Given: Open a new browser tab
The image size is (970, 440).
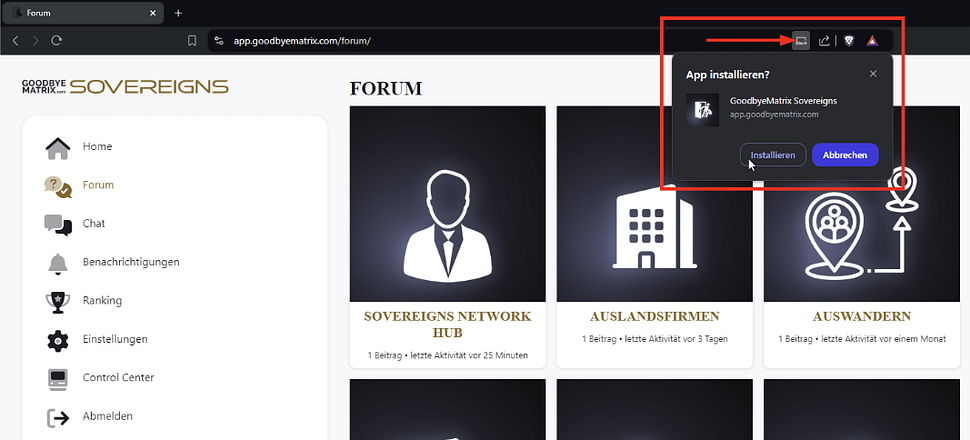Looking at the screenshot, I should [x=178, y=13].
